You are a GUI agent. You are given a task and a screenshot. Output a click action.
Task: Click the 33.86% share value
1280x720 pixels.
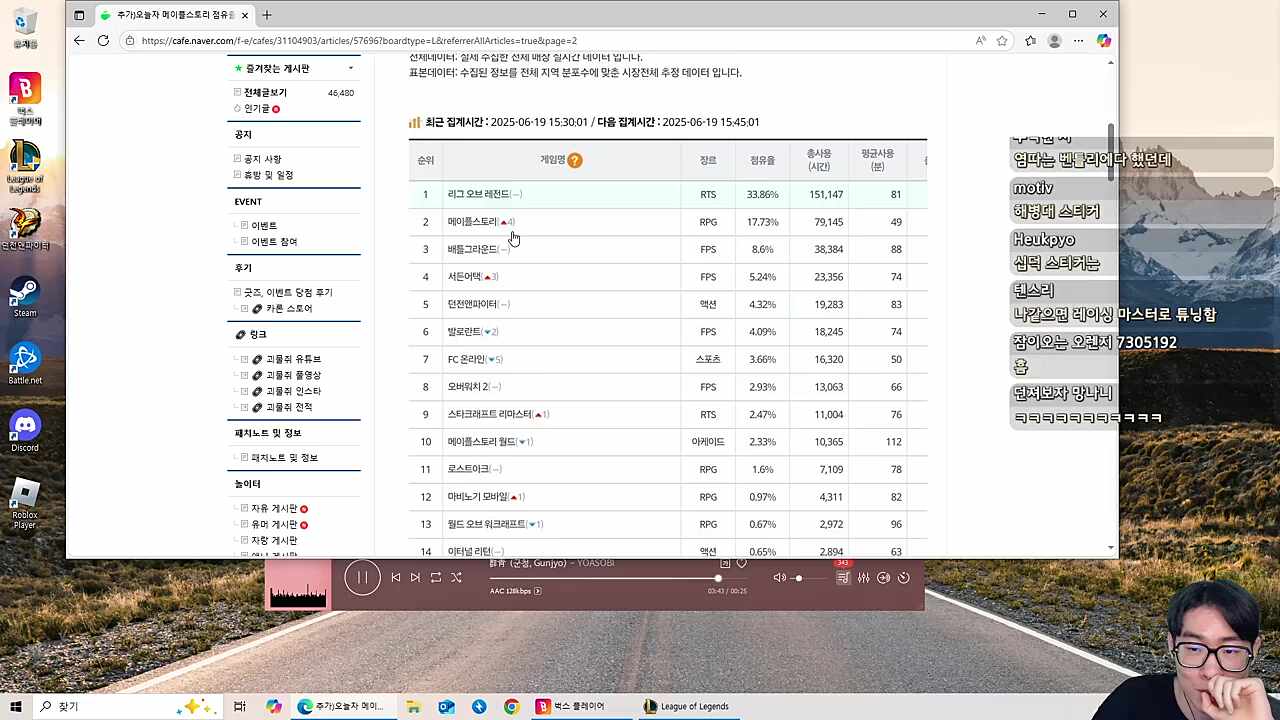coord(762,194)
